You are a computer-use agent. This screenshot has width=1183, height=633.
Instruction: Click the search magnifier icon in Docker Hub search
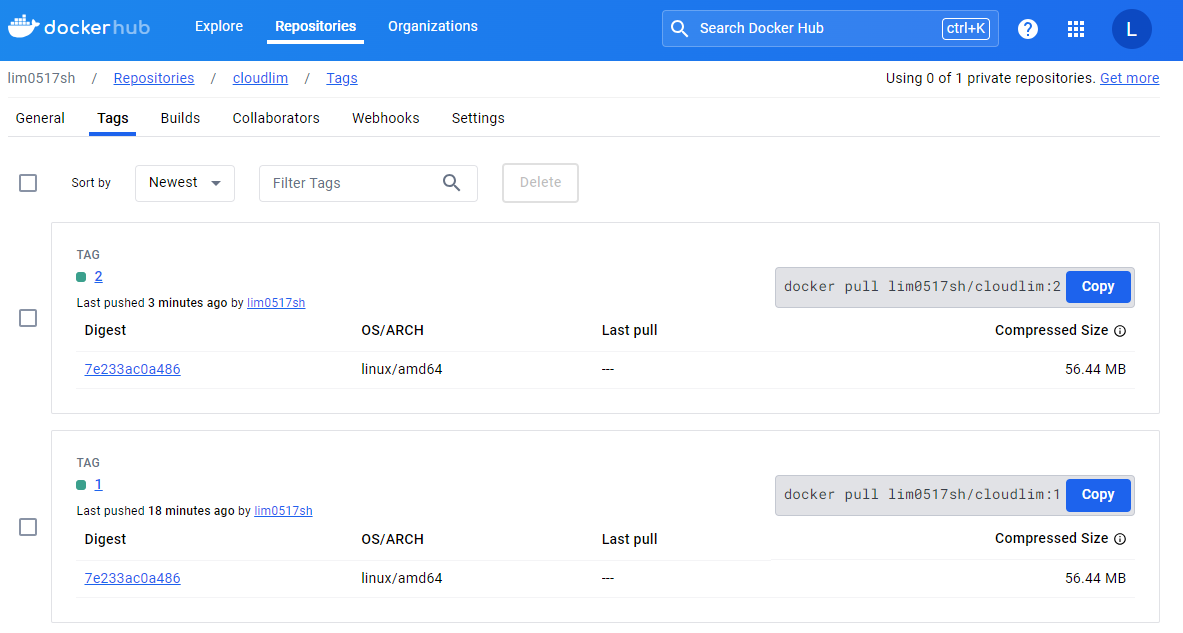679,29
